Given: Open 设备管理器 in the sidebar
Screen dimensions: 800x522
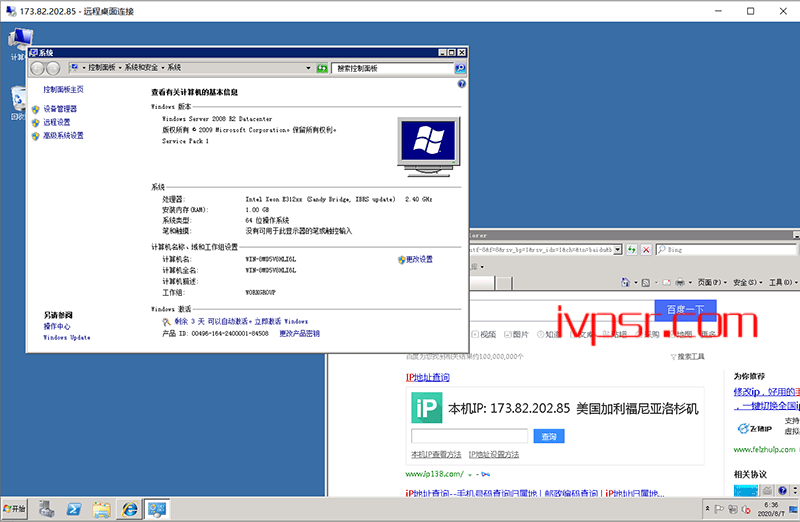Looking at the screenshot, I should pyautogui.click(x=60, y=109).
